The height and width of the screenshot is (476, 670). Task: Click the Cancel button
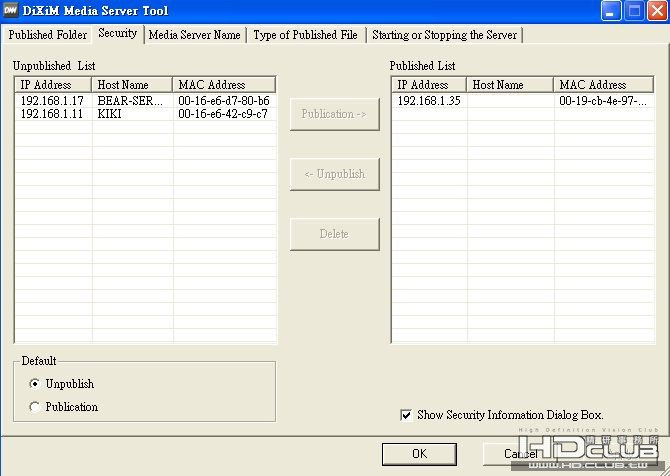[520, 454]
